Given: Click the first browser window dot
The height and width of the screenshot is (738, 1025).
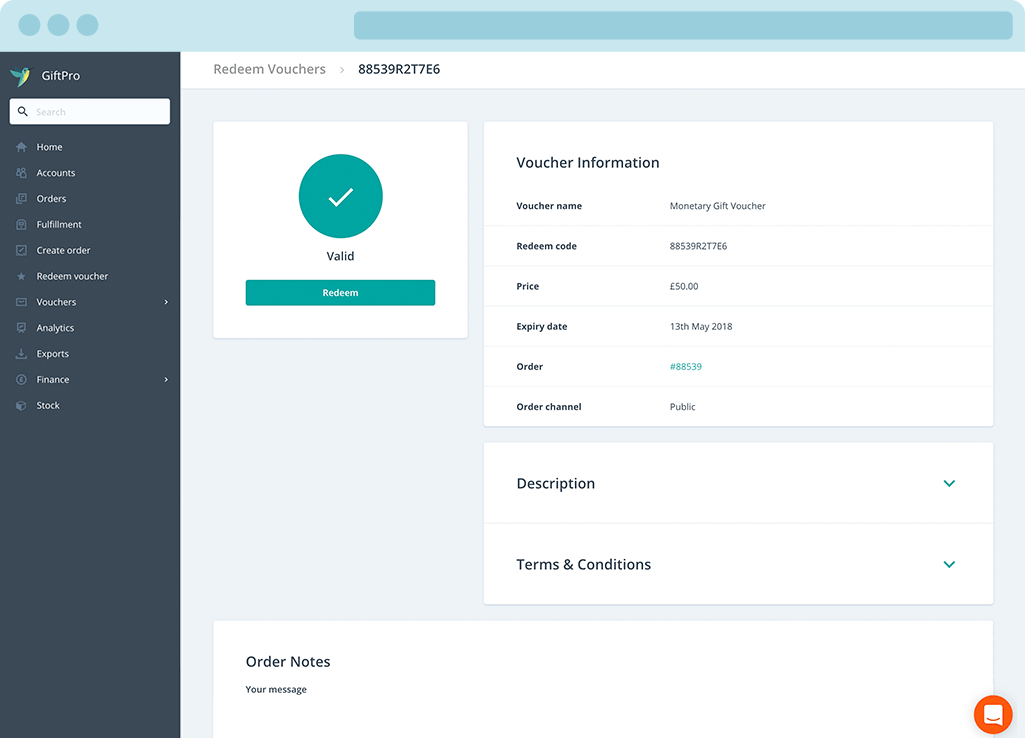Looking at the screenshot, I should point(29,25).
